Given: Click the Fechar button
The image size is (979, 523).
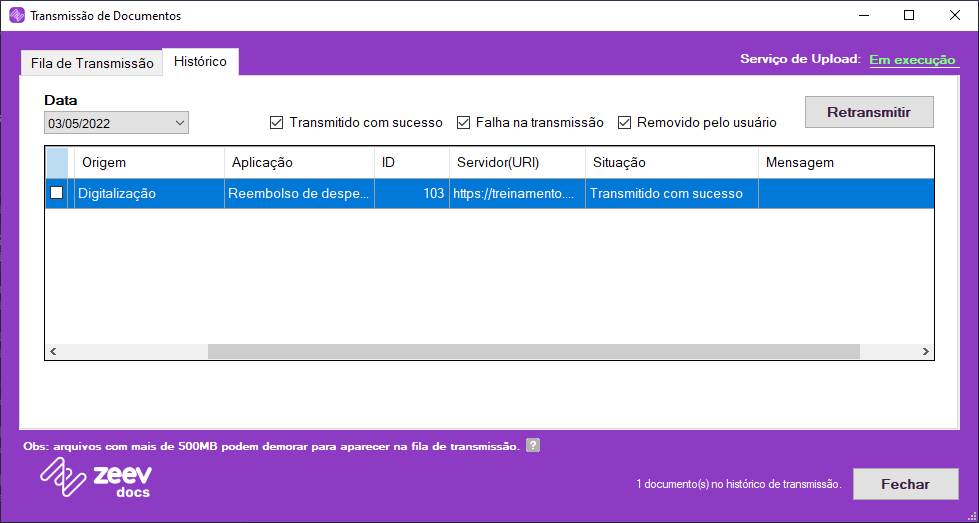Looking at the screenshot, I should pyautogui.click(x=905, y=484).
